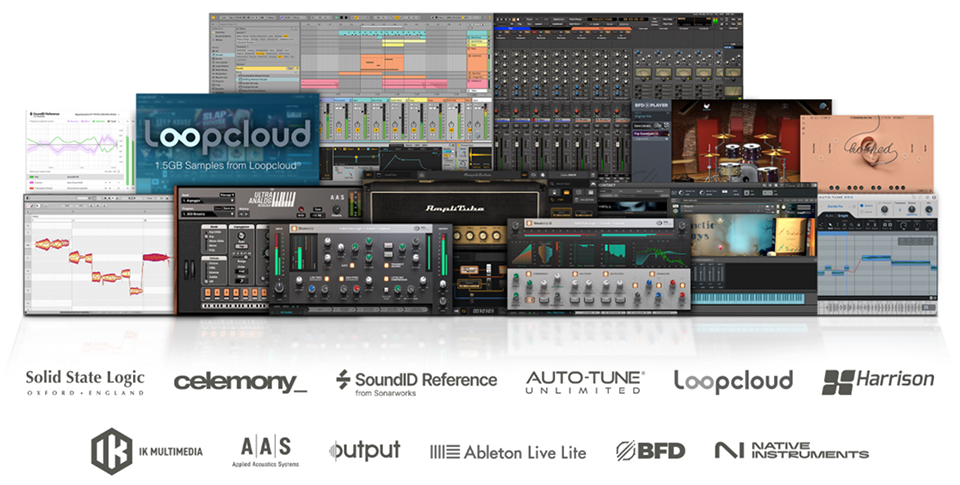
Task: Click 'Applied Acoustics Systems' caption text
Action: (266, 464)
